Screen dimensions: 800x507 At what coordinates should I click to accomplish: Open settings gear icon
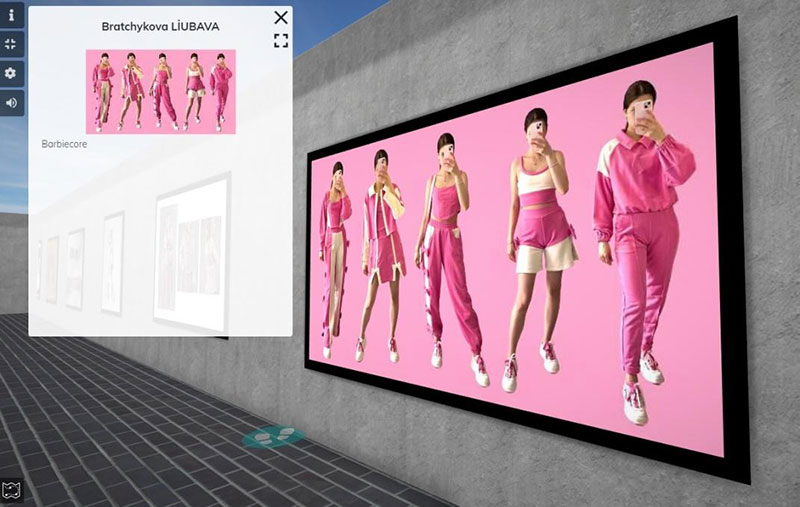point(11,73)
